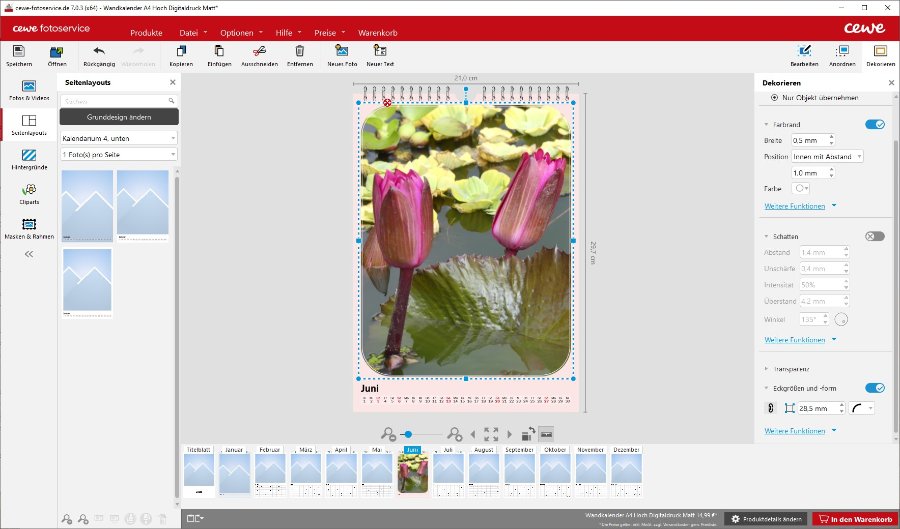Open the Position dropdown Innen mit Abstand
This screenshot has width=900, height=529.
[x=827, y=156]
